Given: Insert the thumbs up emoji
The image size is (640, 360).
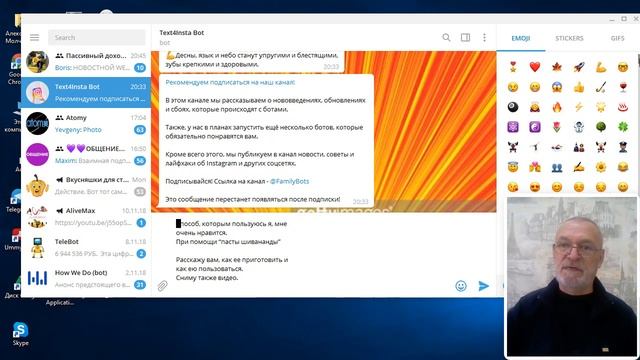Looking at the screenshot, I should [579, 87].
